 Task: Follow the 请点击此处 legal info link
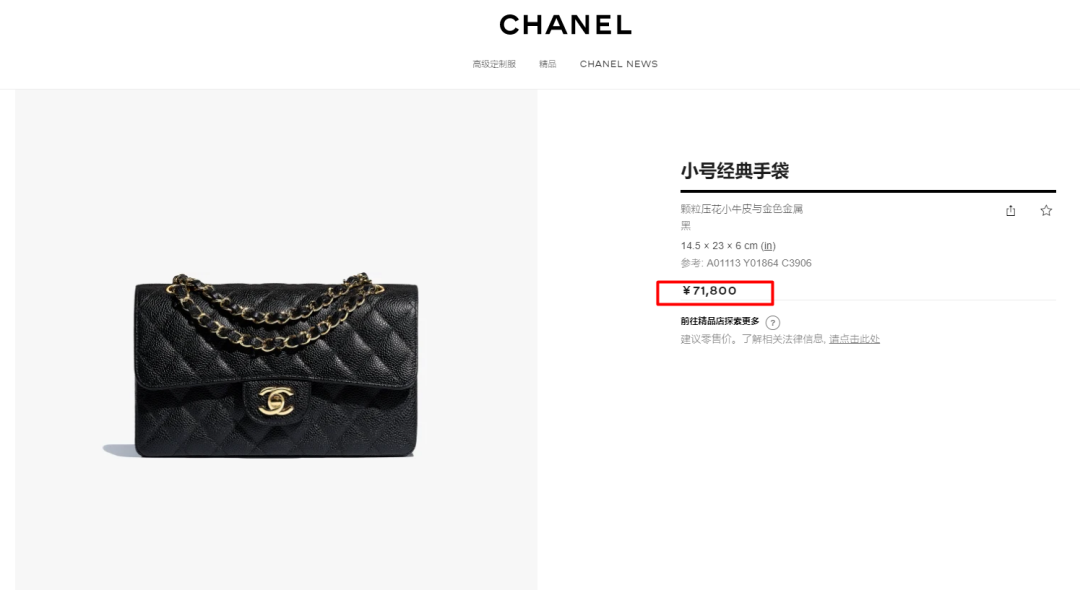point(854,339)
